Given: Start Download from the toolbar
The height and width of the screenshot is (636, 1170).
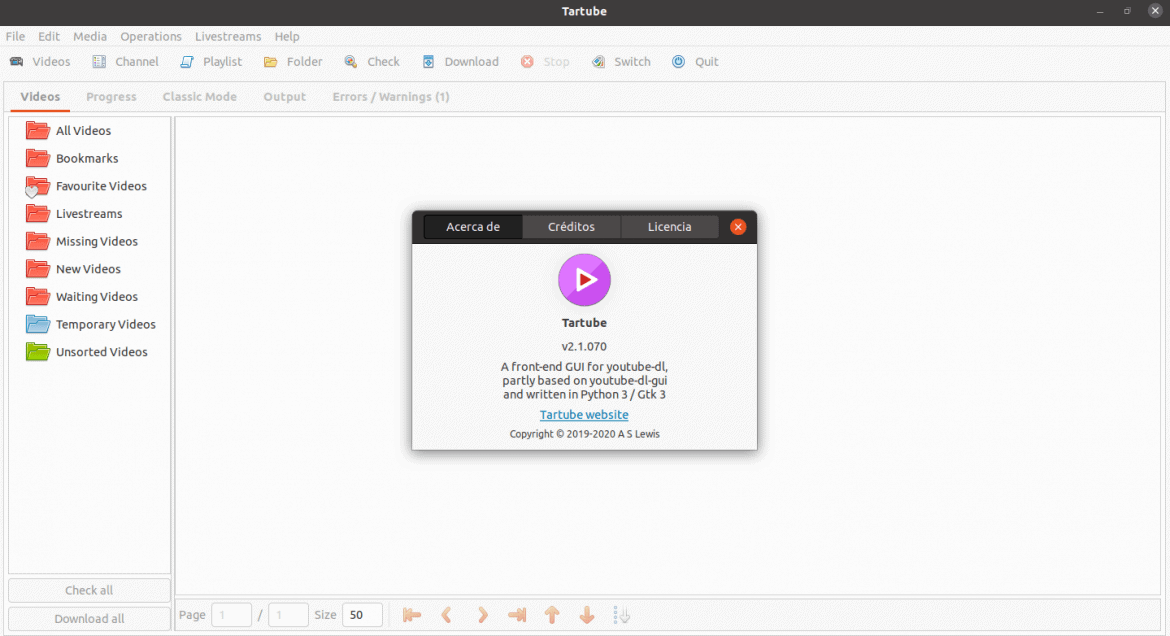Looking at the screenshot, I should 428,62.
